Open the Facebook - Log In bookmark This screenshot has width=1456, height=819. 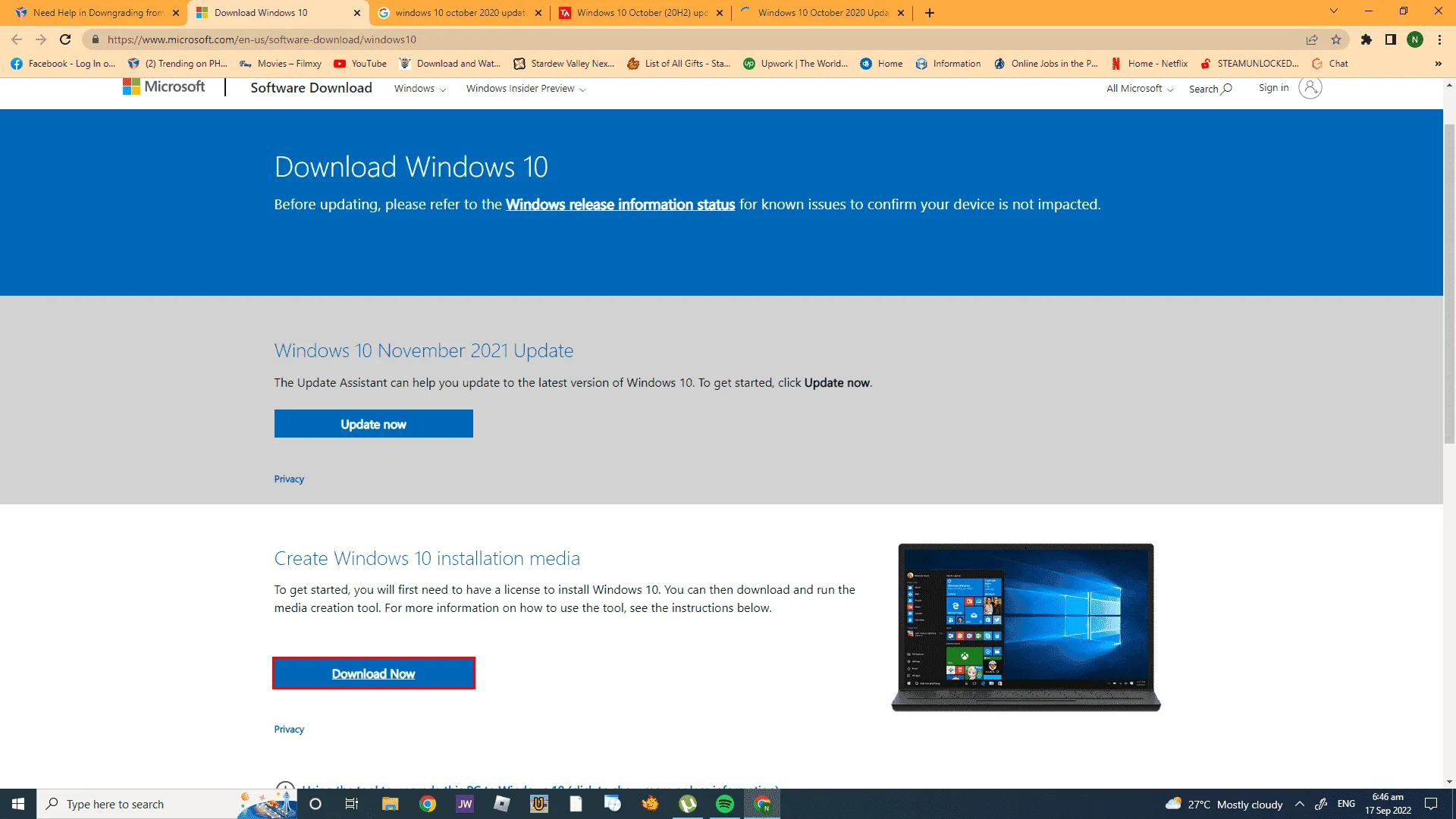[x=64, y=64]
